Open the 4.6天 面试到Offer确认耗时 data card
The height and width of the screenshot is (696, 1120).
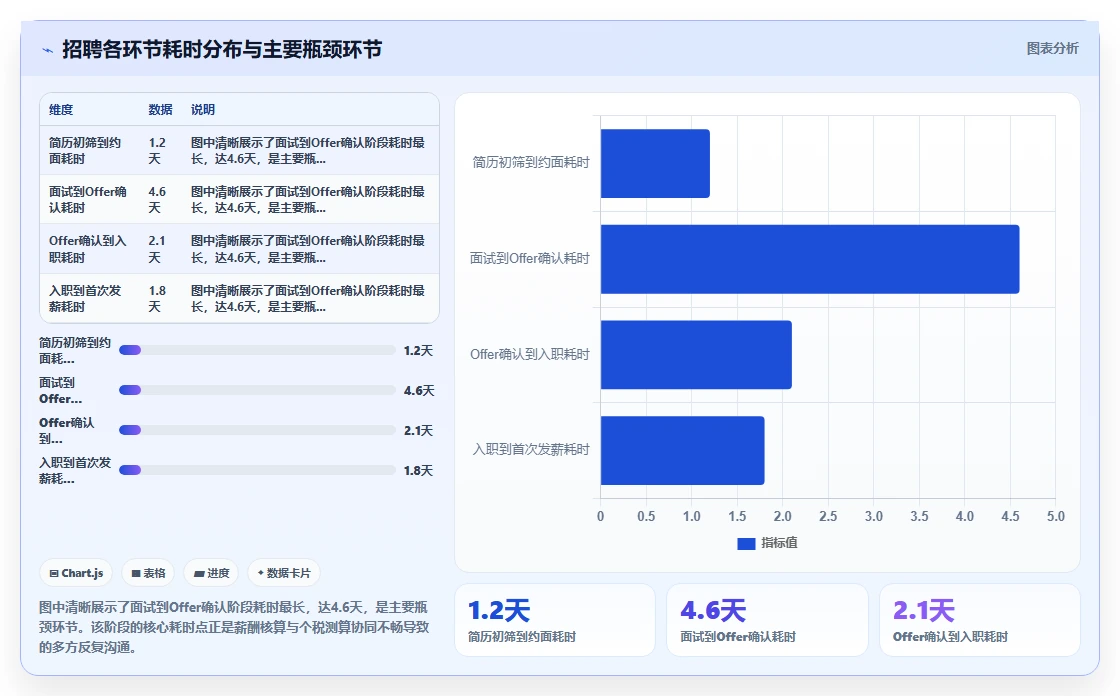[767, 620]
